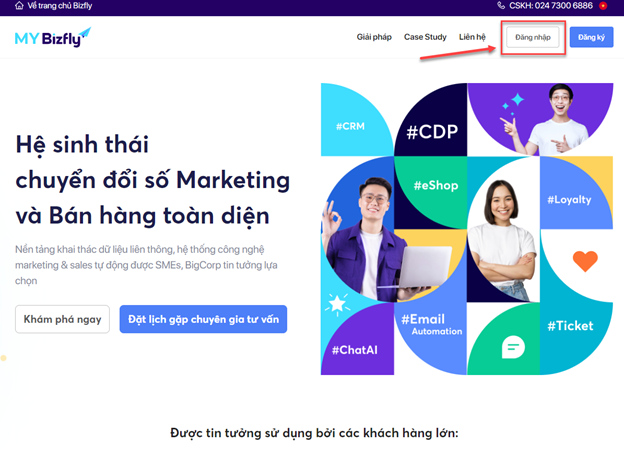Open the Case Study menu item
This screenshot has height=456, width=624.
pyautogui.click(x=425, y=37)
